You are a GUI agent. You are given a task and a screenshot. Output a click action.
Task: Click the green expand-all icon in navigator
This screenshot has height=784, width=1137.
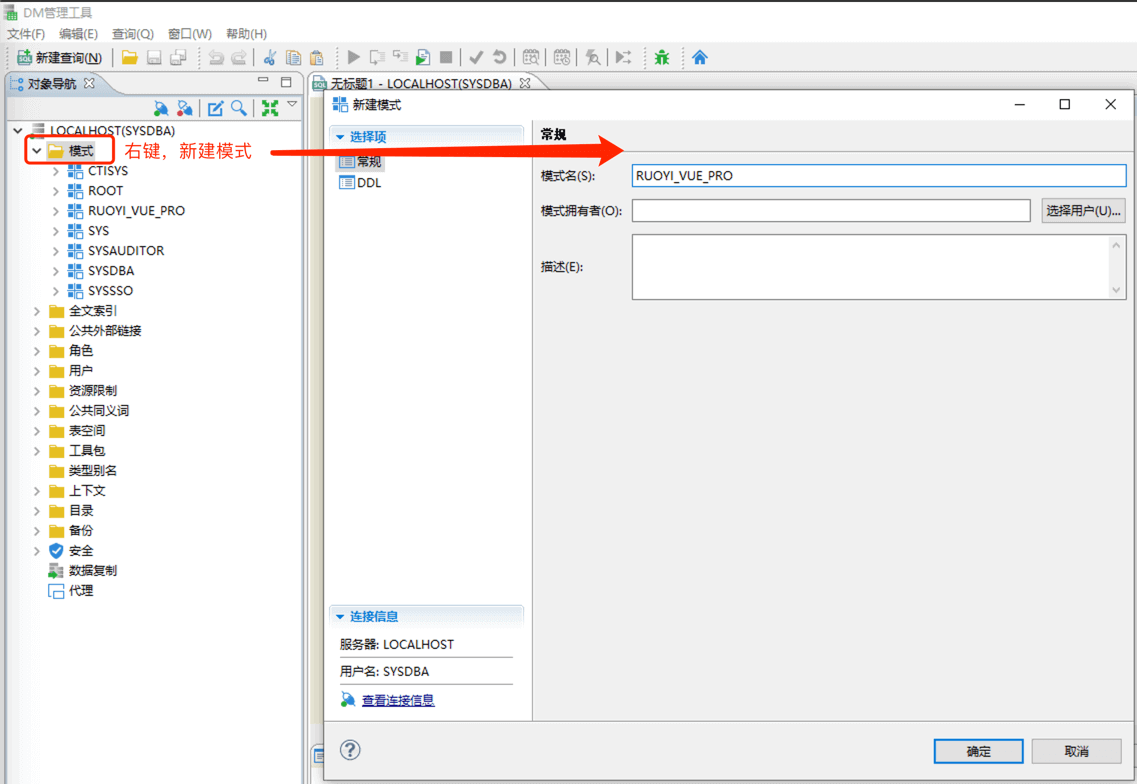click(269, 108)
